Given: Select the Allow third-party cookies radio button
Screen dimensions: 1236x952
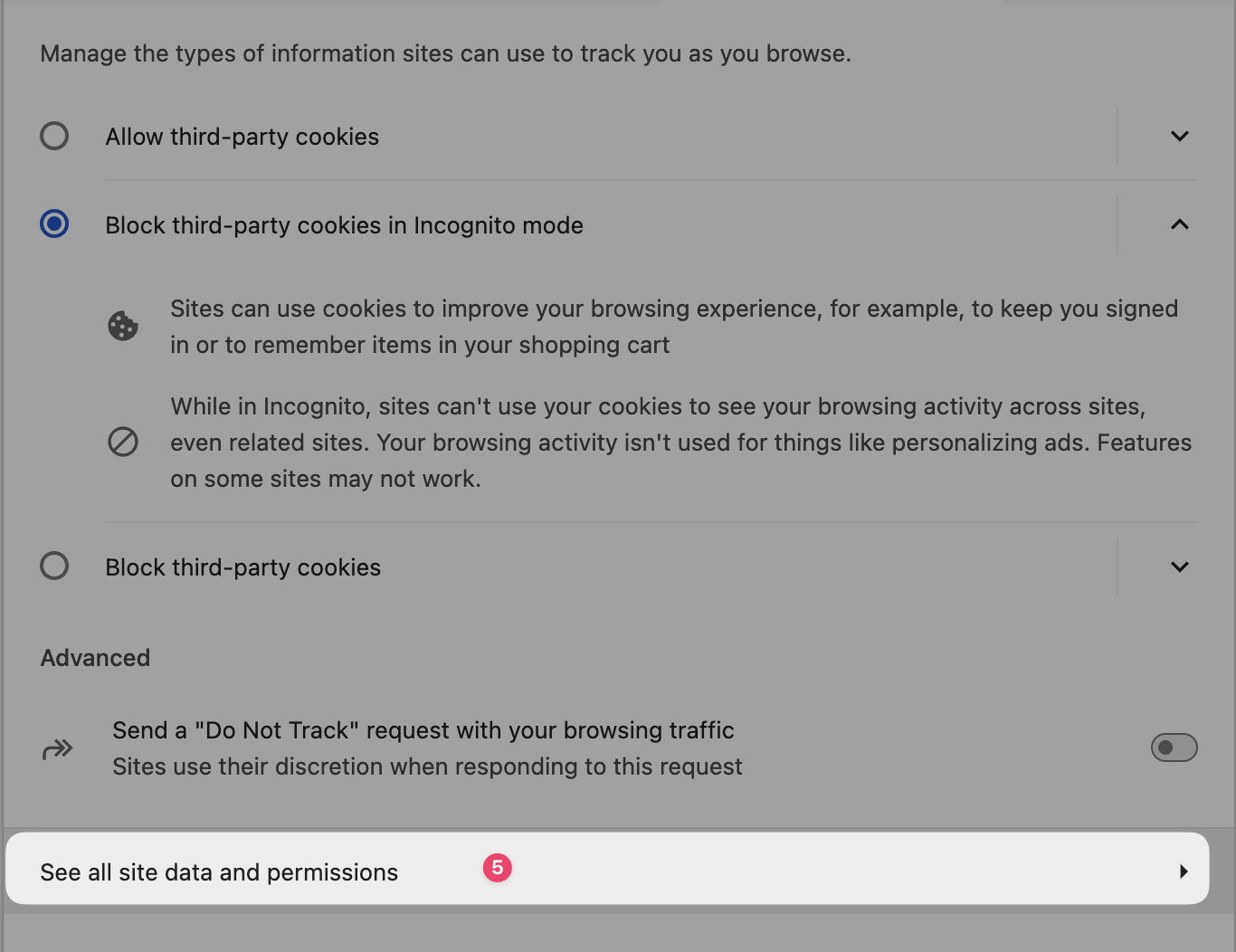Looking at the screenshot, I should click(x=54, y=136).
